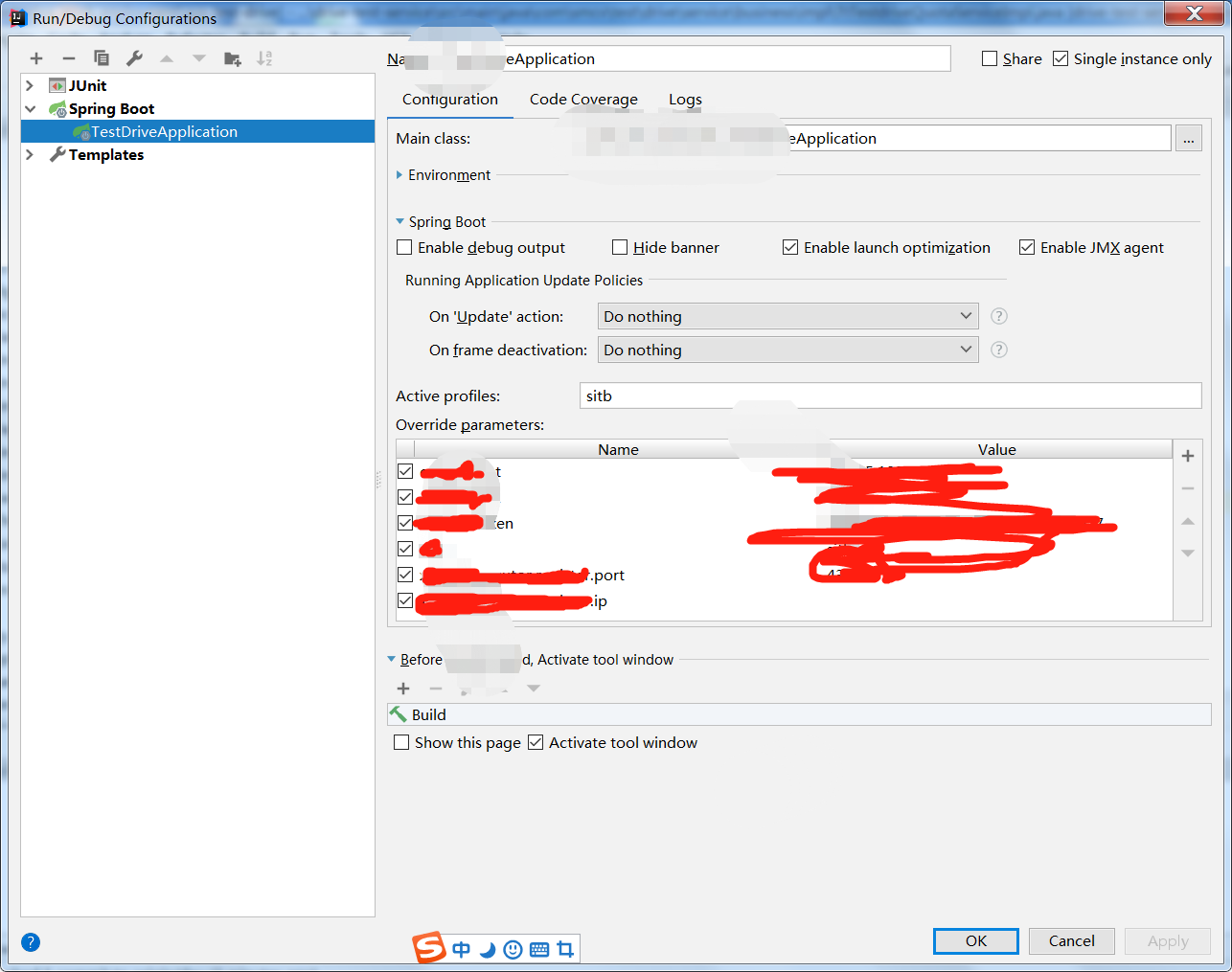
Task: Add an override parameter with the plus icon
Action: coord(1188,456)
